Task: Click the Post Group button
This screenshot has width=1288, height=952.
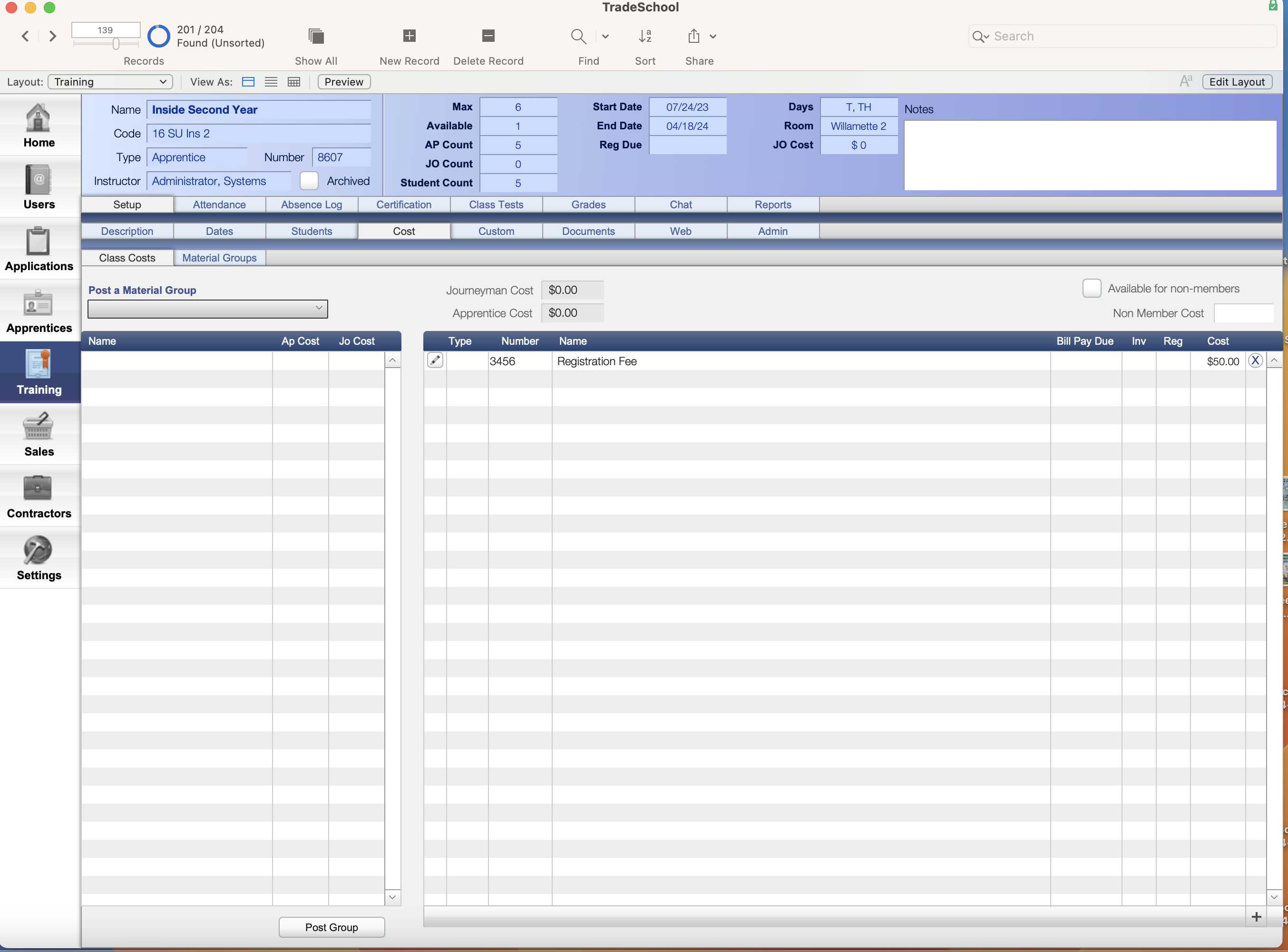Action: (332, 927)
